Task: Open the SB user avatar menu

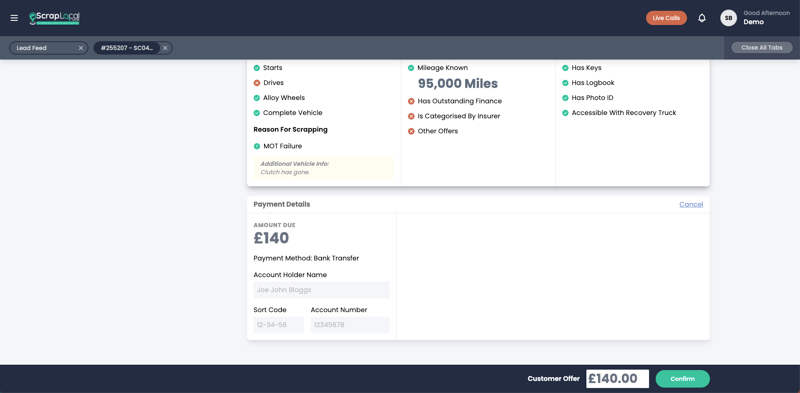Action: click(x=728, y=18)
